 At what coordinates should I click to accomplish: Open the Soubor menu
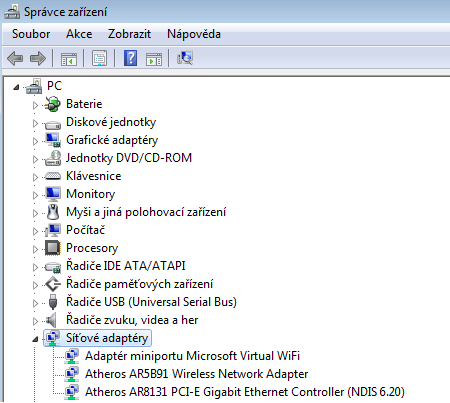point(31,34)
